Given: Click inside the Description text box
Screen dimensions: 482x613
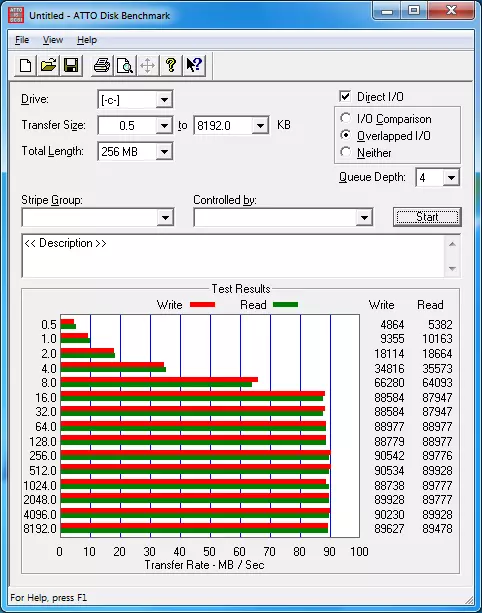Looking at the screenshot, I should pyautogui.click(x=233, y=256).
